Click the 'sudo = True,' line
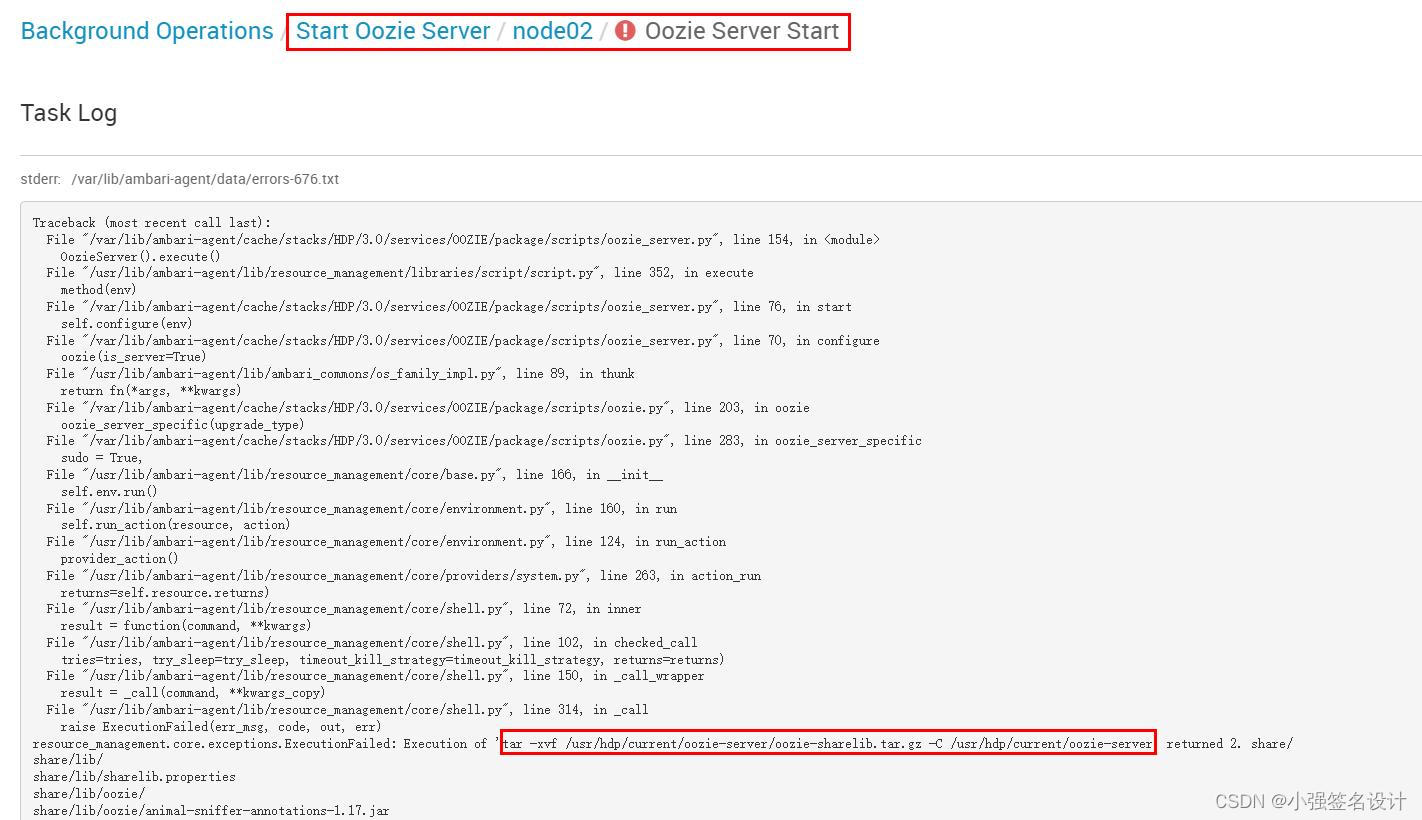 (102, 458)
